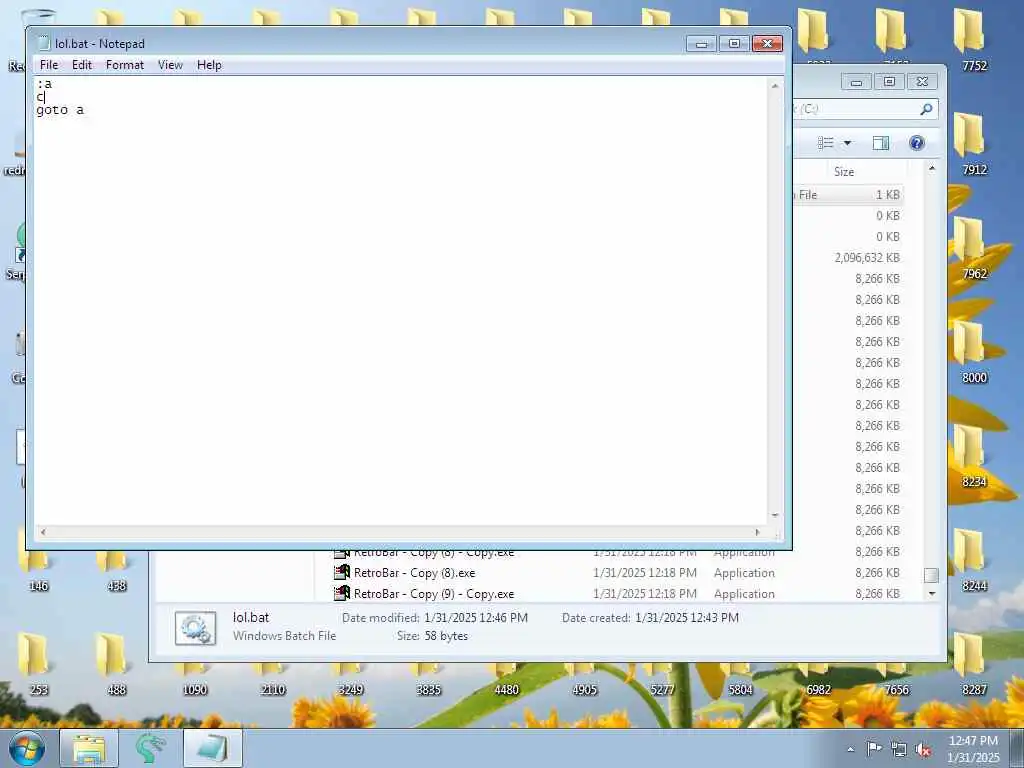Click Explorer scrollbar up arrow
The image size is (1024, 768).
click(932, 168)
